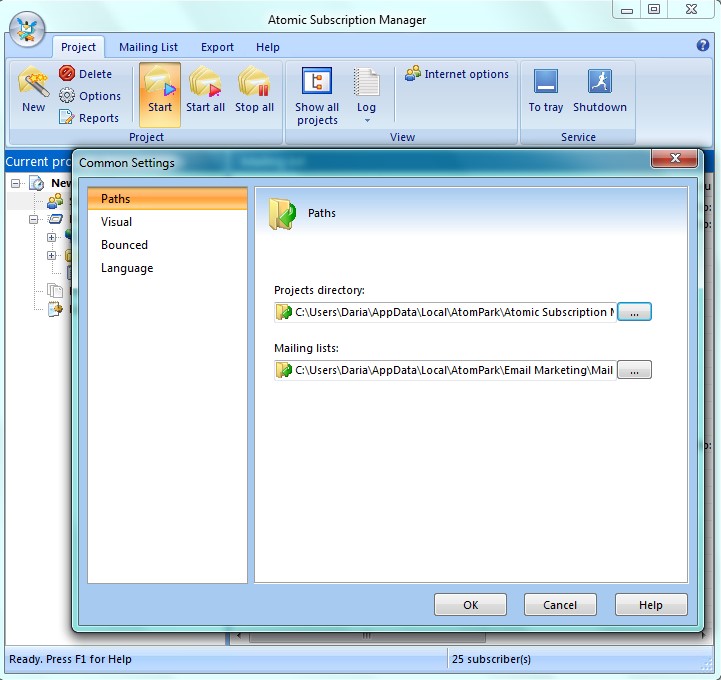Click the horizontal scrollbar in main window
This screenshot has height=680, width=721.
coord(367,637)
